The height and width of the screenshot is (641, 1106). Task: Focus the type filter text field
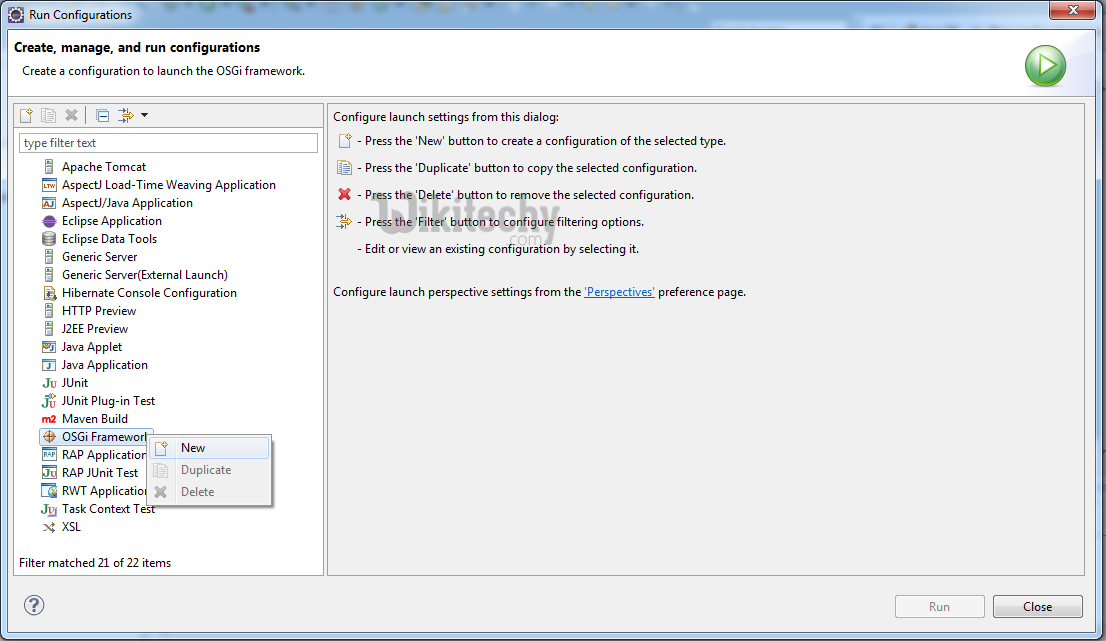pos(168,143)
